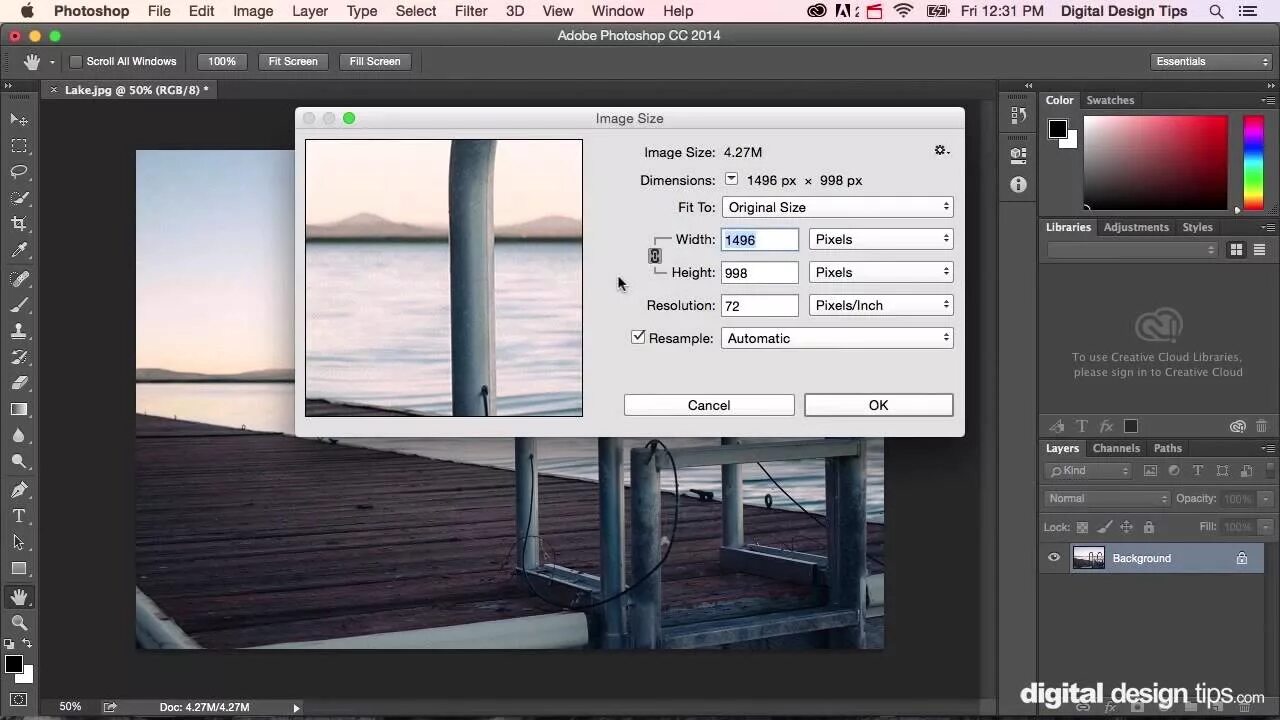Screen dimensions: 1280x720
Task: Toggle Quick Mask mode icon
Action: coord(19,699)
